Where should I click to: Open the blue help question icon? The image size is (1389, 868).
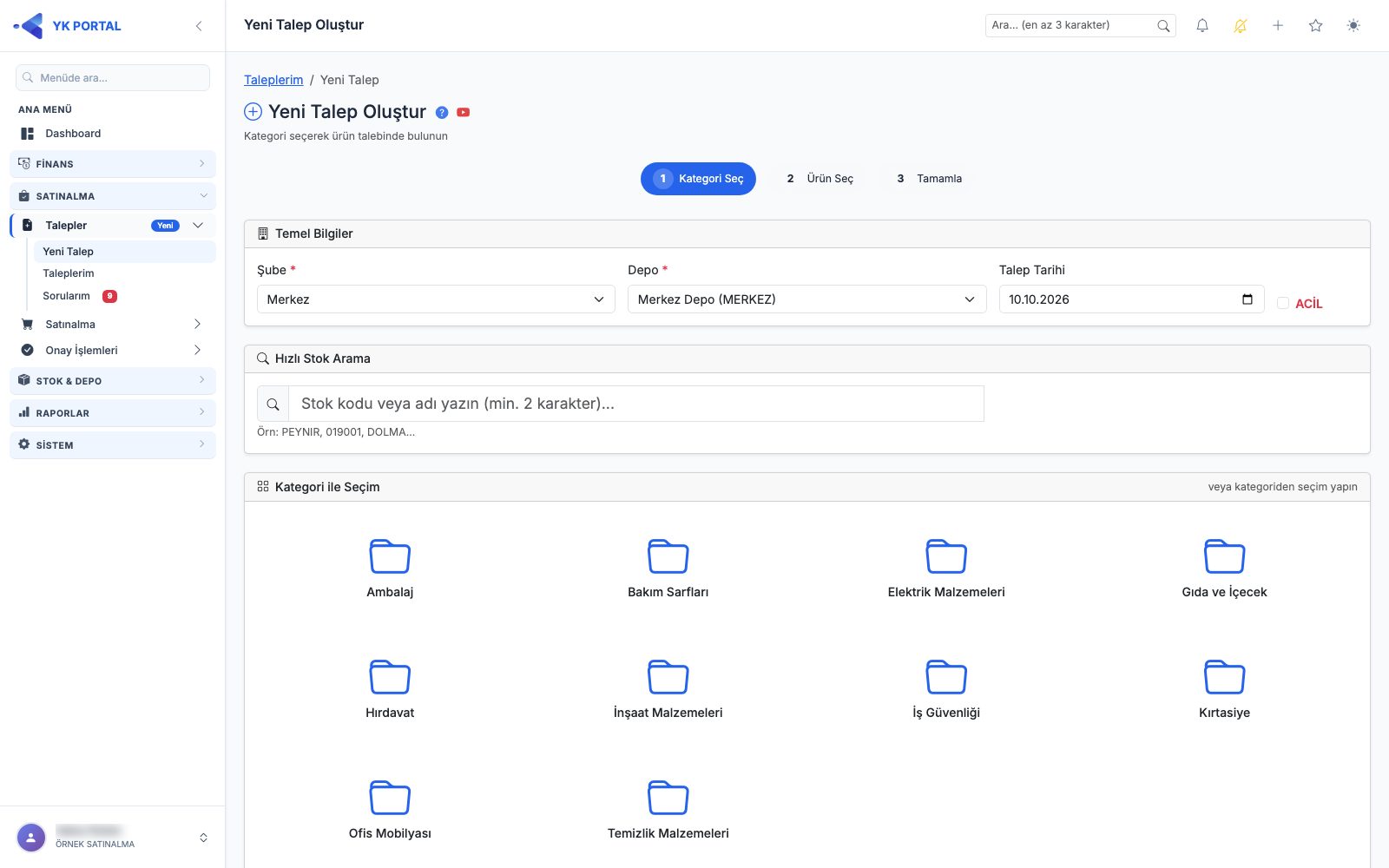tap(442, 113)
